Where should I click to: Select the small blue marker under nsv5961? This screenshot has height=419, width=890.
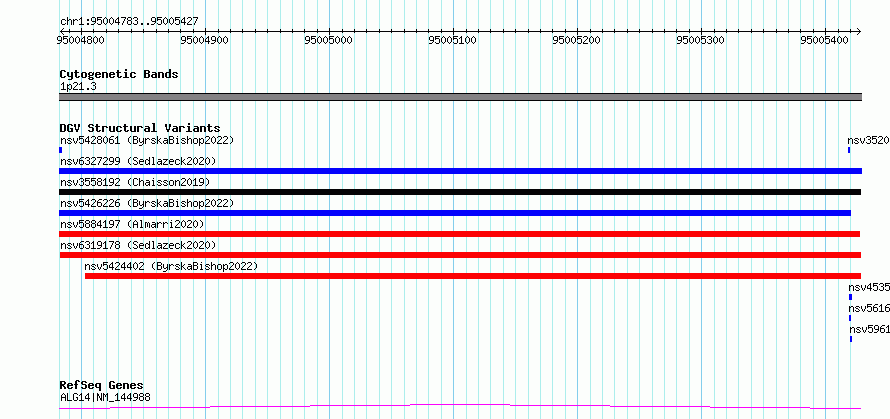coord(851,339)
